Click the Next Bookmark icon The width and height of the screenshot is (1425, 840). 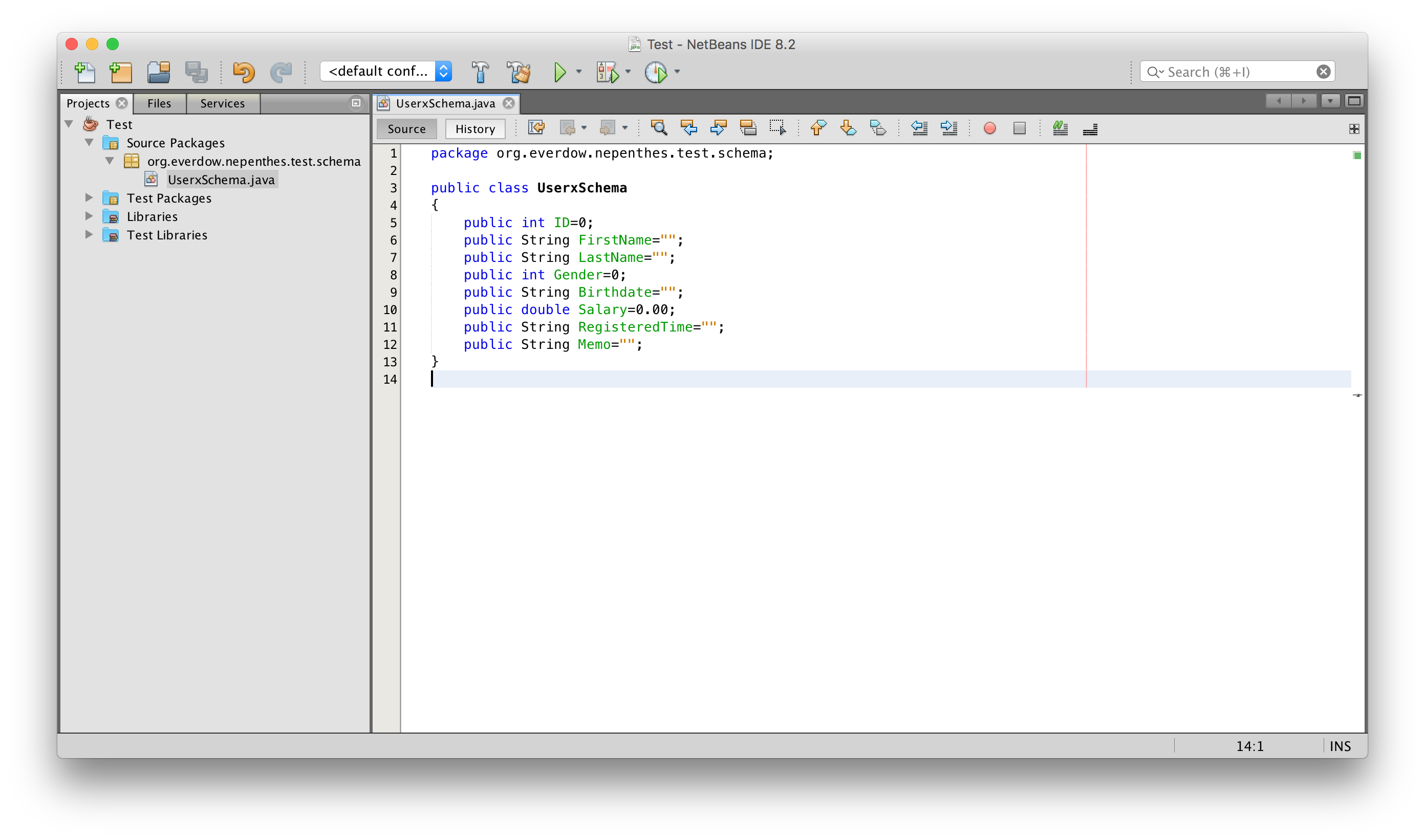click(x=848, y=128)
